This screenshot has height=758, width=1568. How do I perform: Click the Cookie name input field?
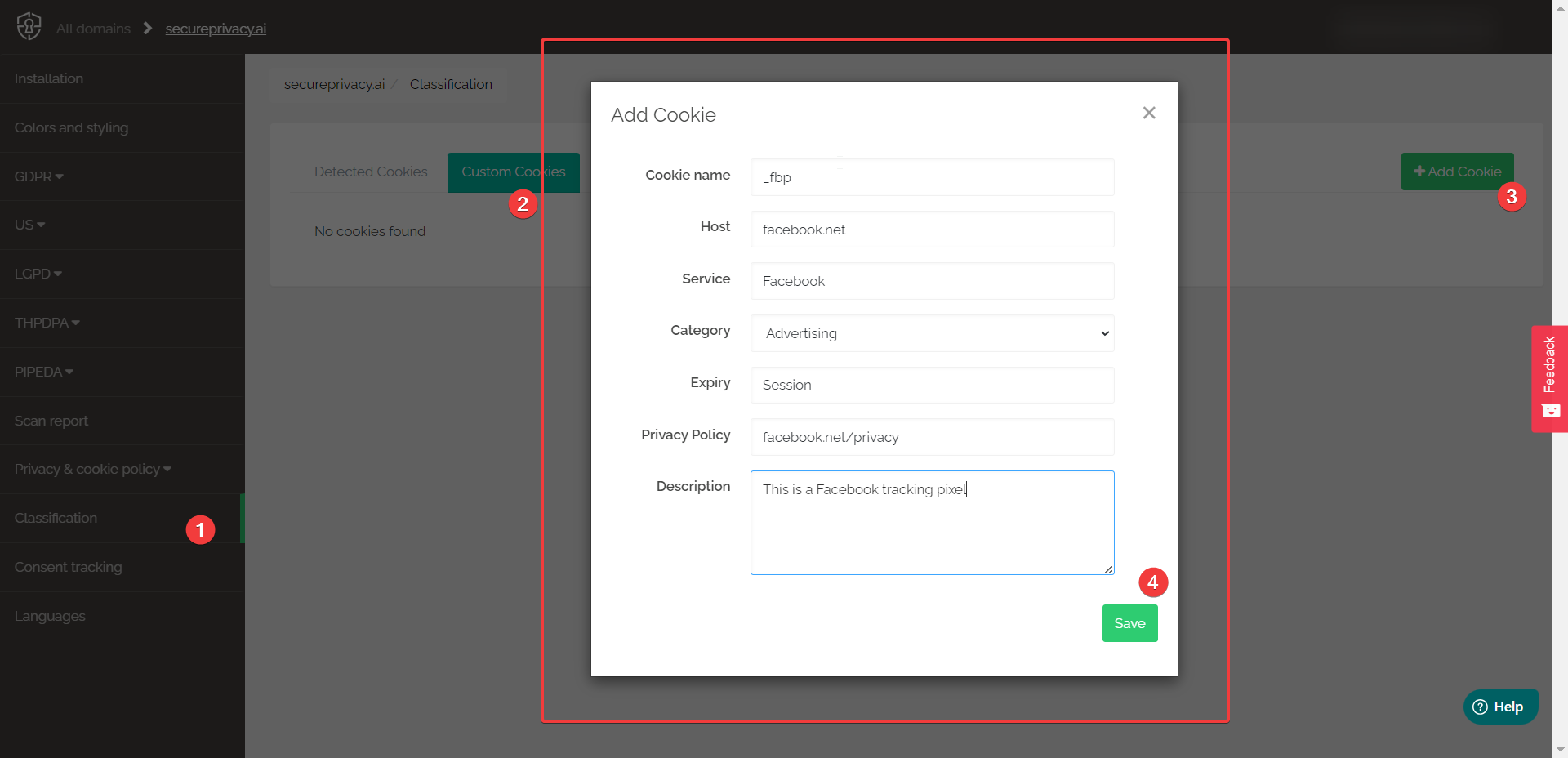pos(932,177)
